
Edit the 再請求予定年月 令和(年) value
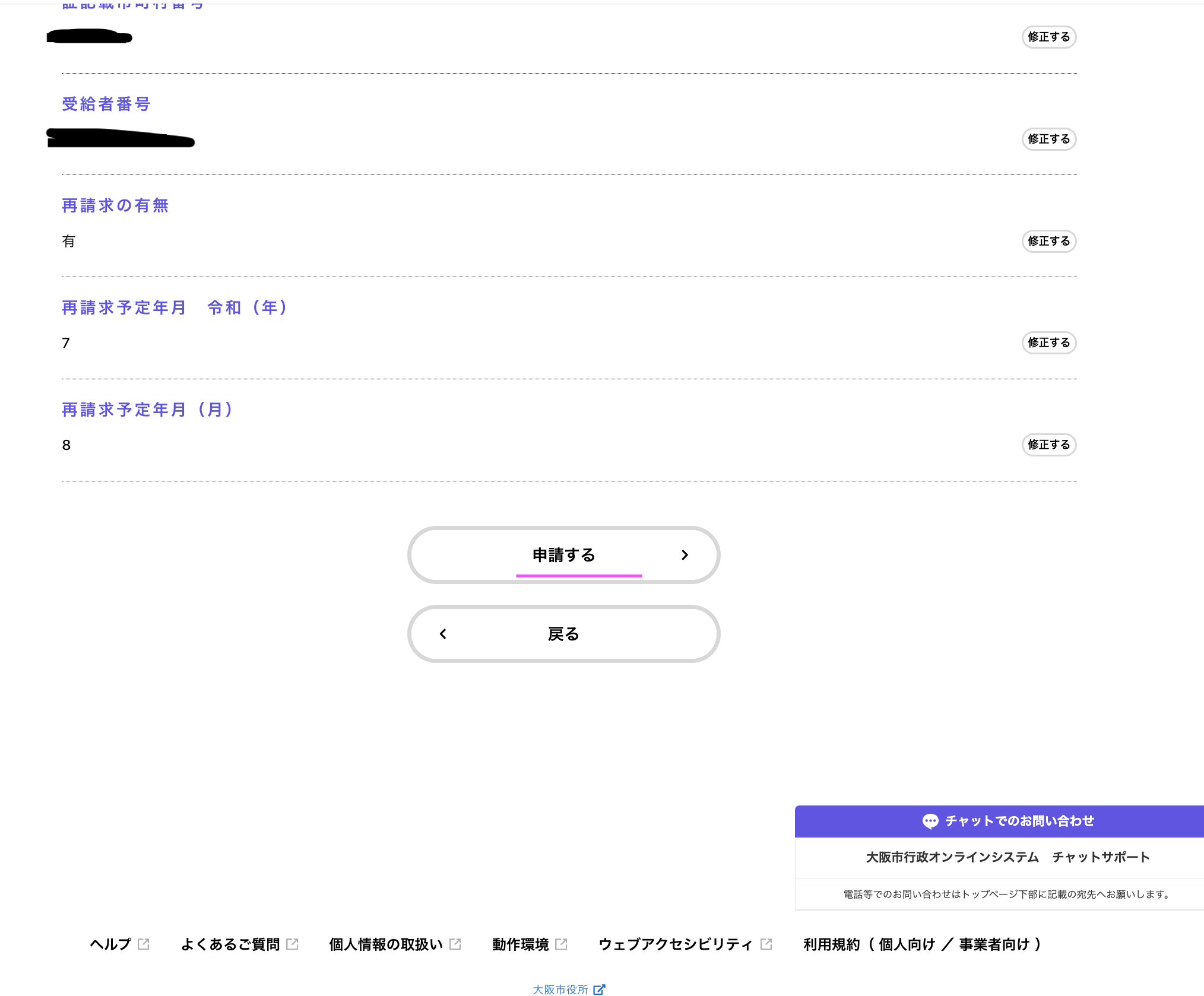point(1048,343)
